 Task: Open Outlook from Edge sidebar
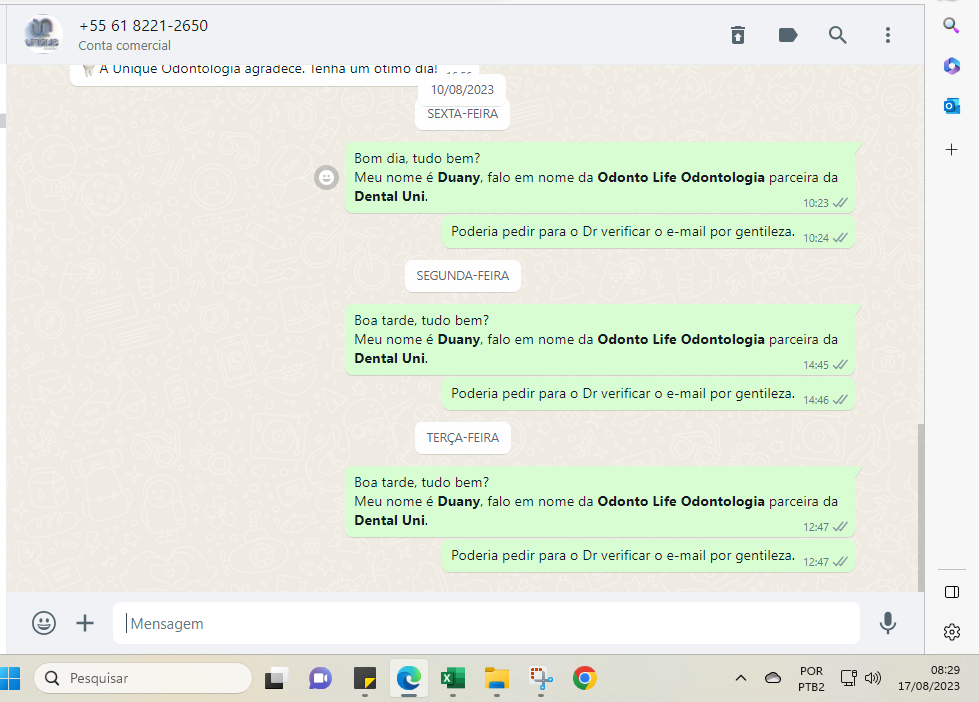[x=952, y=106]
